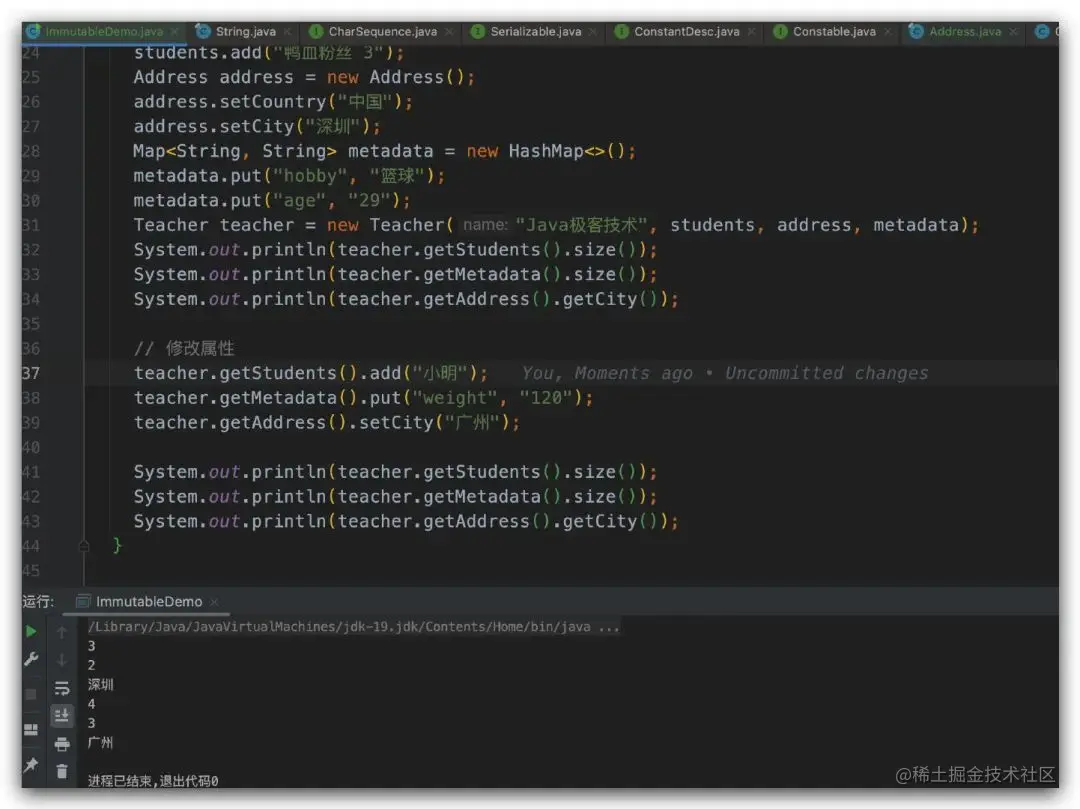
Task: Open Constable.java editor tab
Action: click(x=833, y=32)
